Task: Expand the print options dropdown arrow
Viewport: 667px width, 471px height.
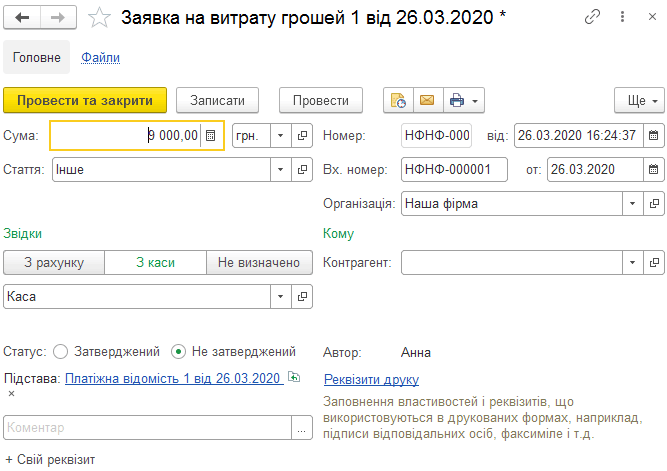Action: [x=475, y=101]
